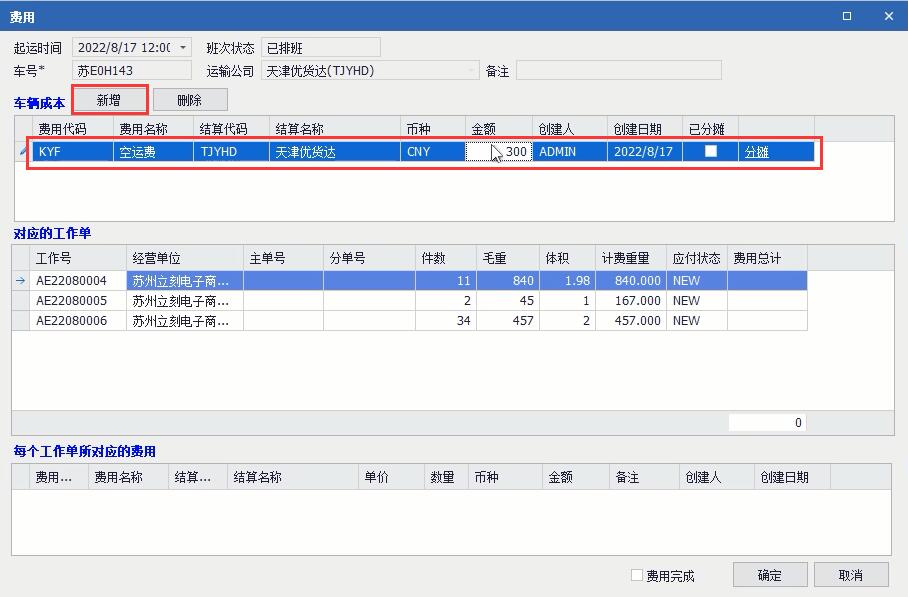Click into the 备注 text field

pyautogui.click(x=617, y=71)
